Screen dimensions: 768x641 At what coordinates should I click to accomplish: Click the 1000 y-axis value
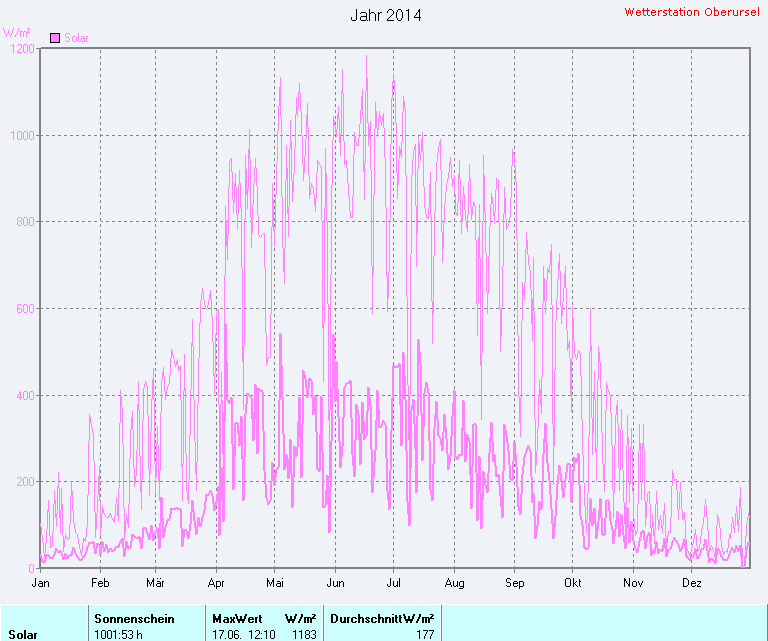tap(23, 136)
